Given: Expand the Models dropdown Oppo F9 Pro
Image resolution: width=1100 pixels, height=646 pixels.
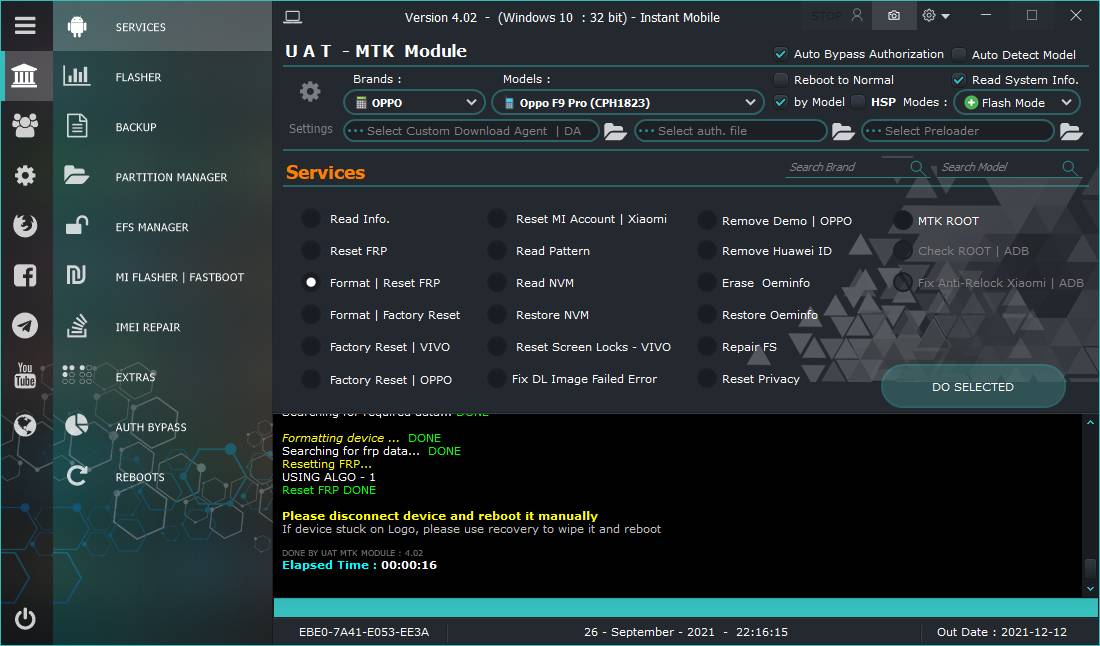Looking at the screenshot, I should coord(628,102).
